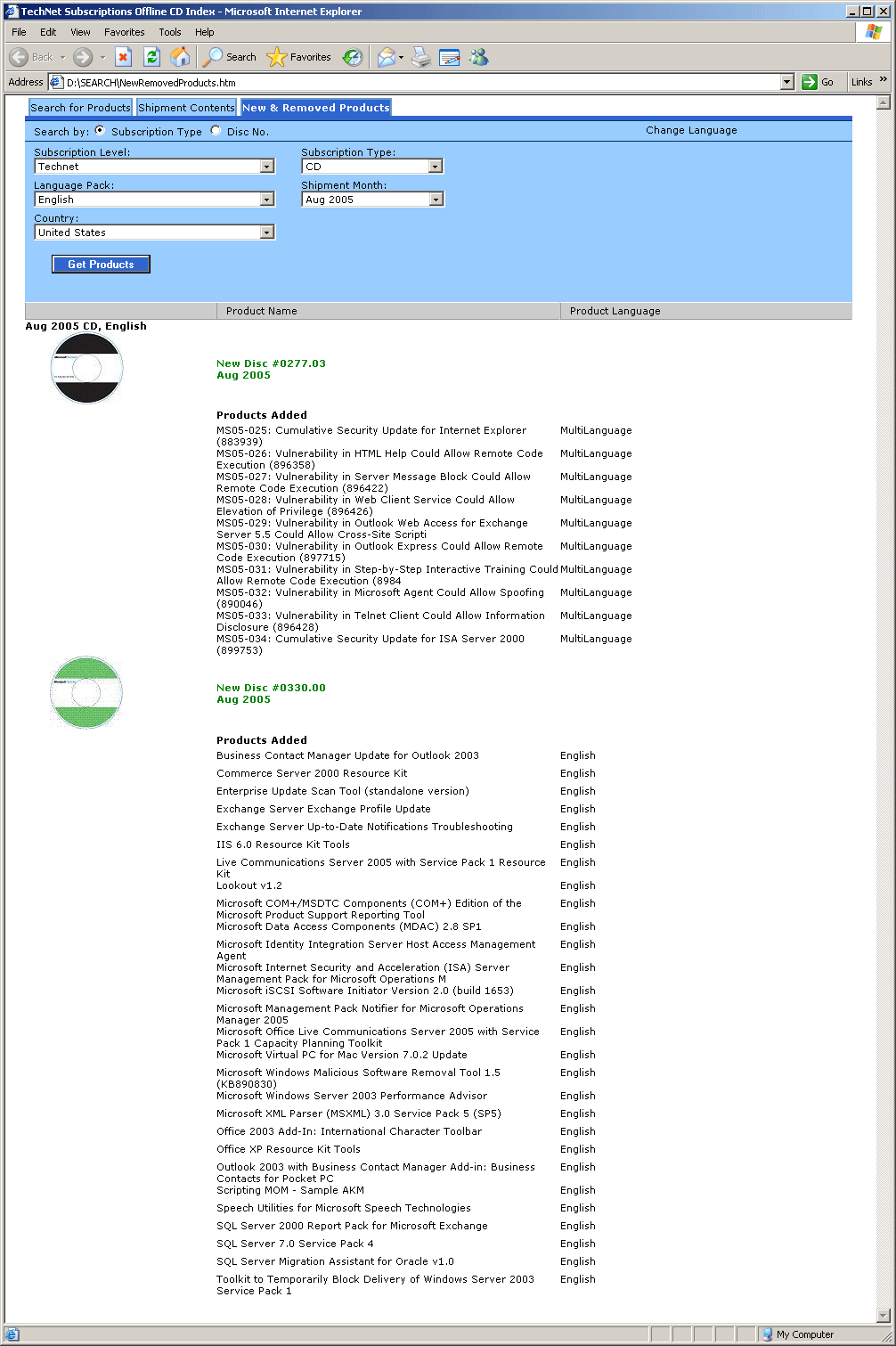
Task: Open Edit menu
Action: (48, 32)
